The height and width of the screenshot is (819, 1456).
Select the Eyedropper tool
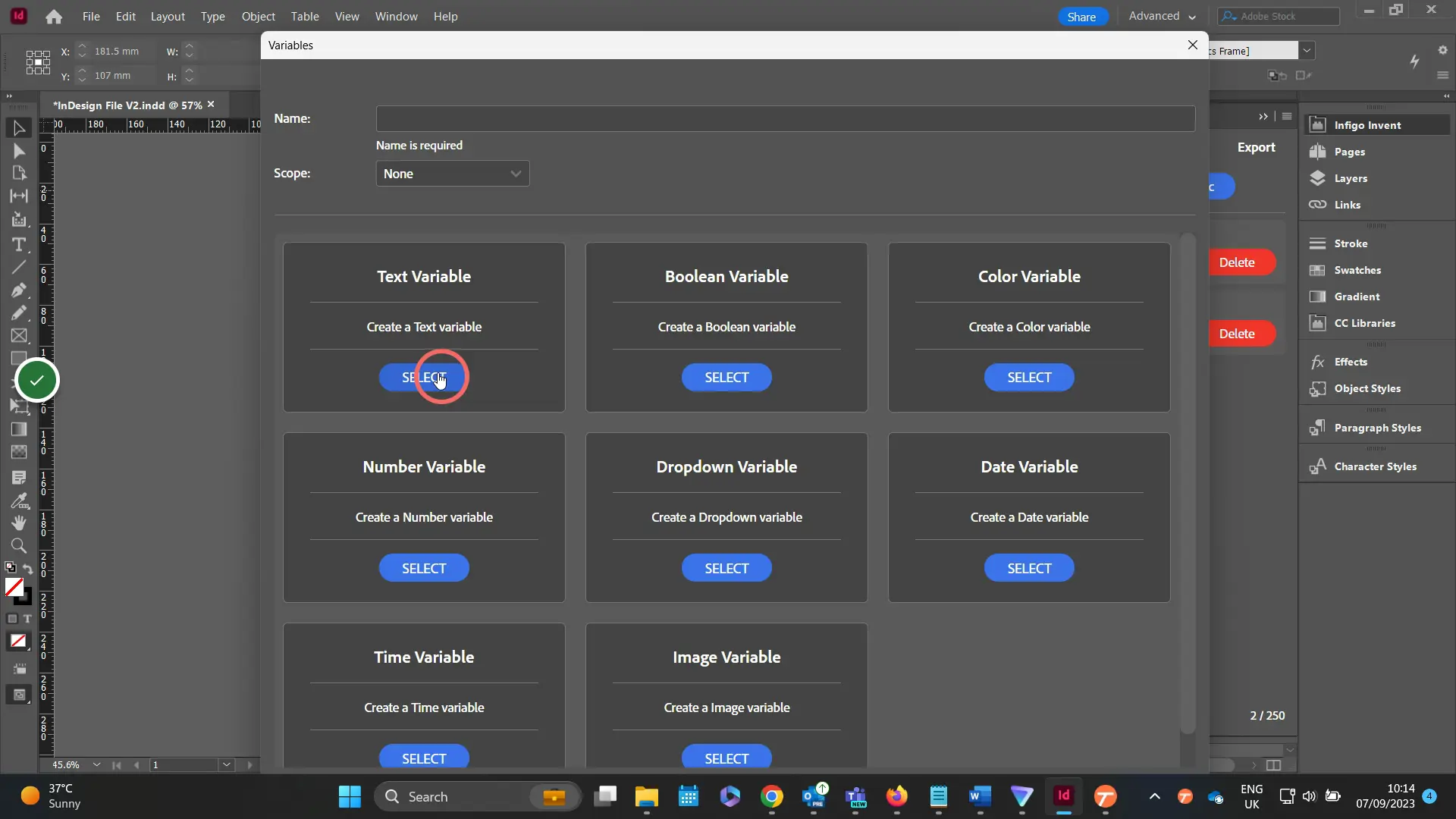click(x=19, y=500)
